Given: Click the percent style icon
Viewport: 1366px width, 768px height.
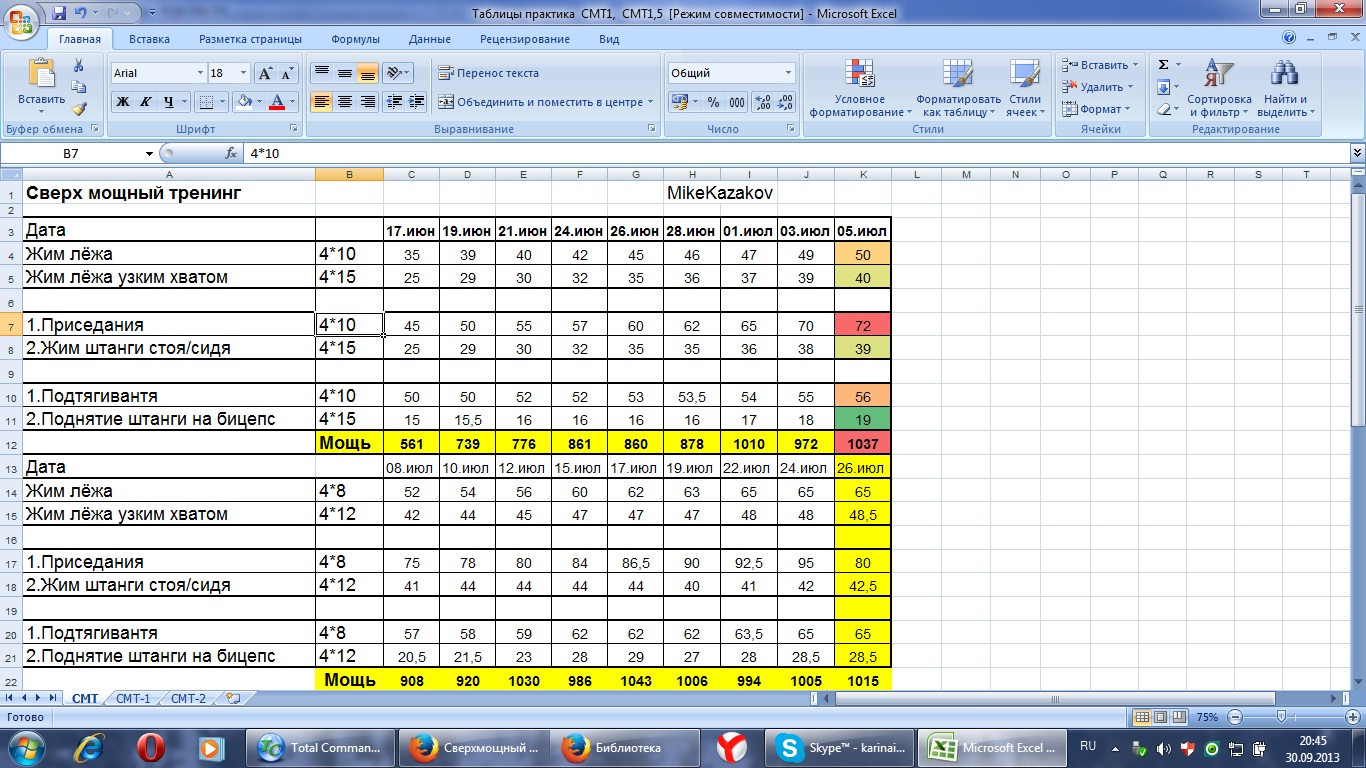Looking at the screenshot, I should pos(713,102).
